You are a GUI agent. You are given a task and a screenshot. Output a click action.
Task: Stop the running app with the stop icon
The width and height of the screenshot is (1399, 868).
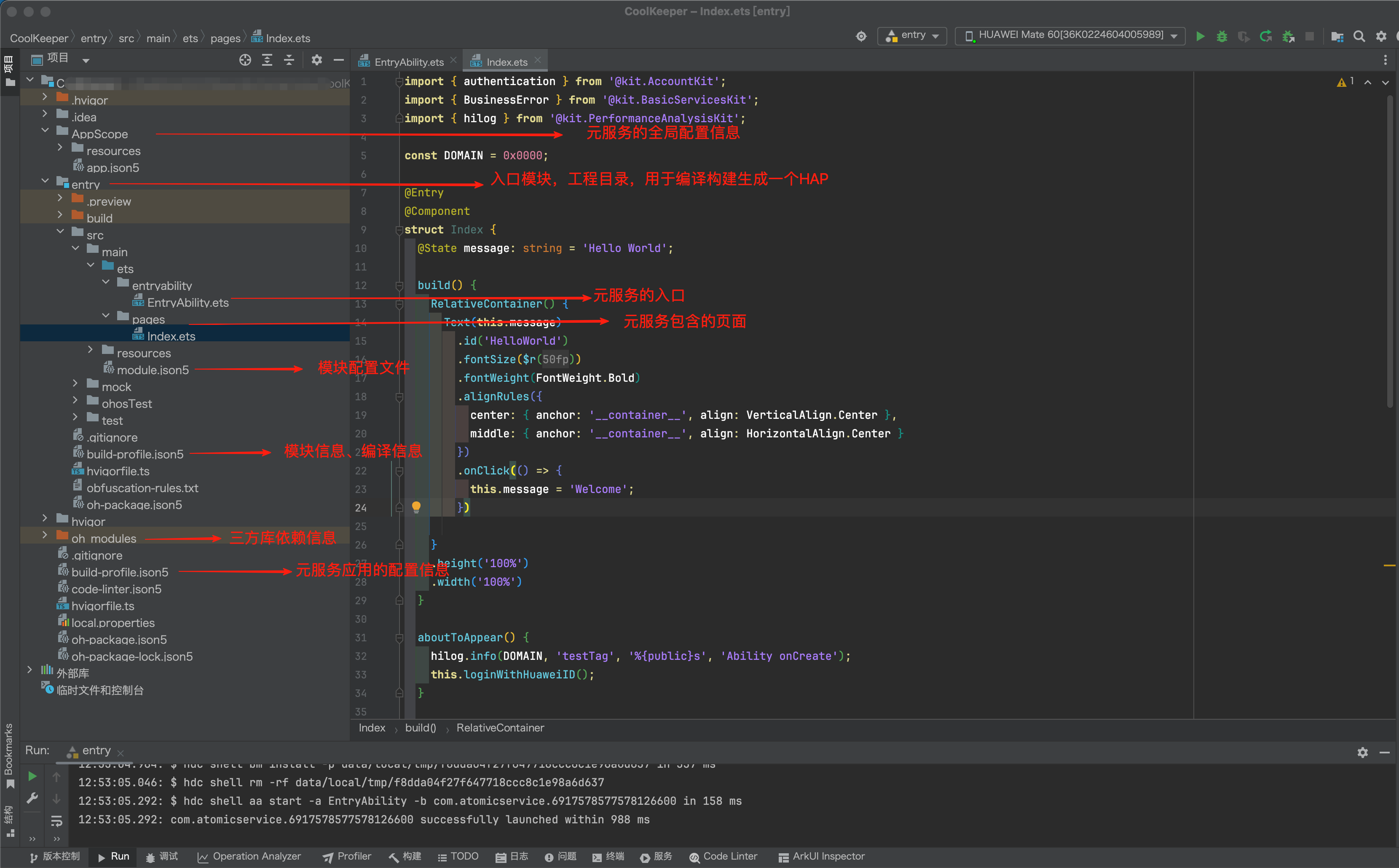pyautogui.click(x=1309, y=37)
